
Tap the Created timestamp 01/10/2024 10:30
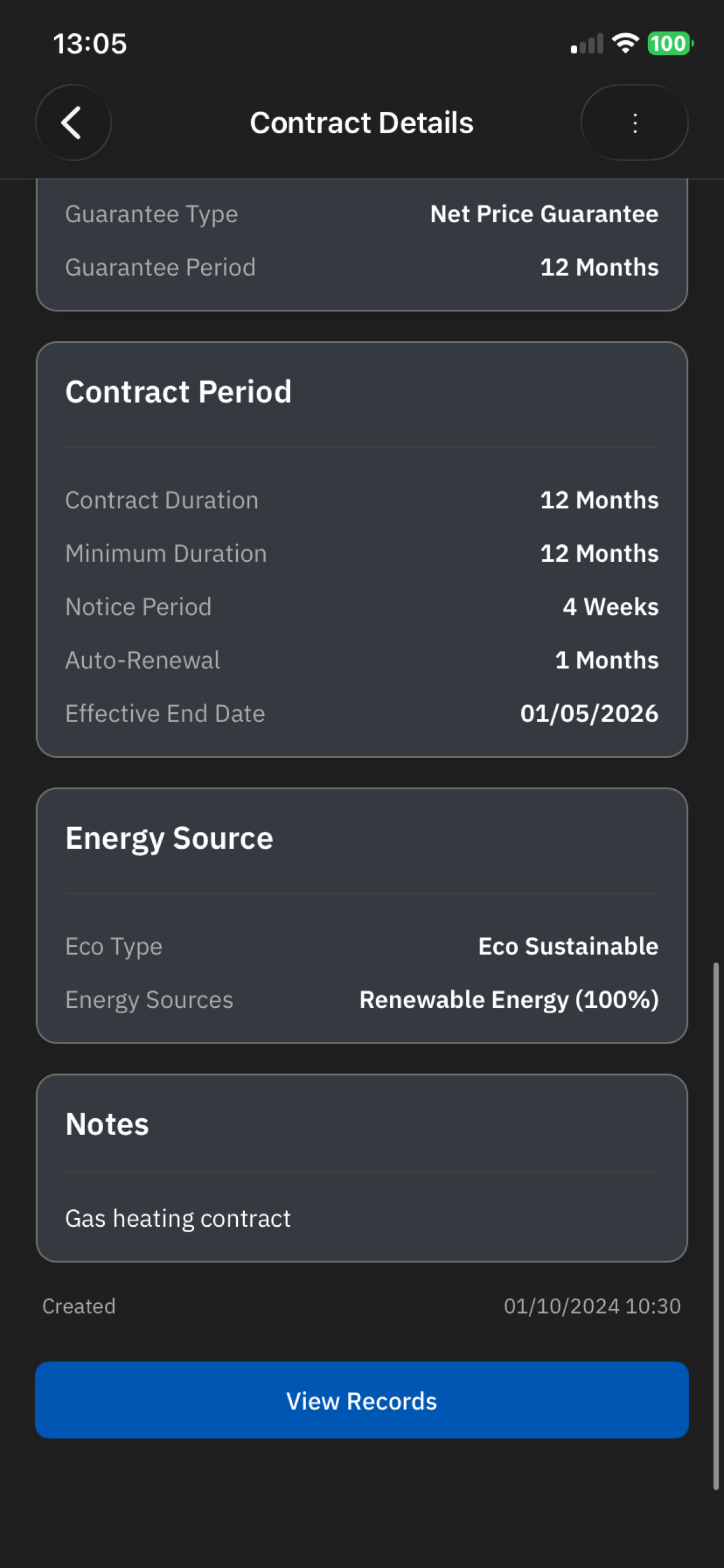tap(591, 1306)
